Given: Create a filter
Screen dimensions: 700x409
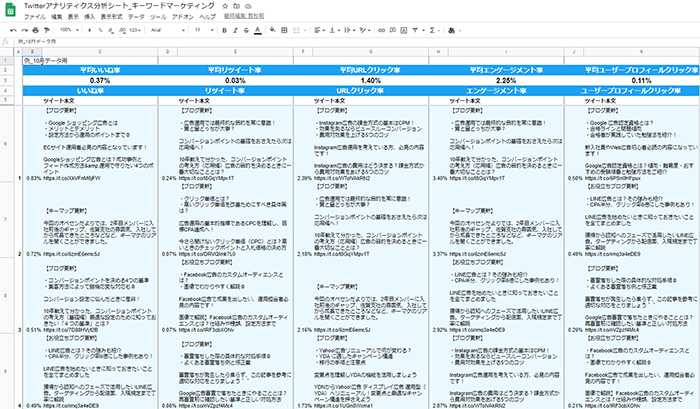Looking at the screenshot, I should tap(415, 30).
